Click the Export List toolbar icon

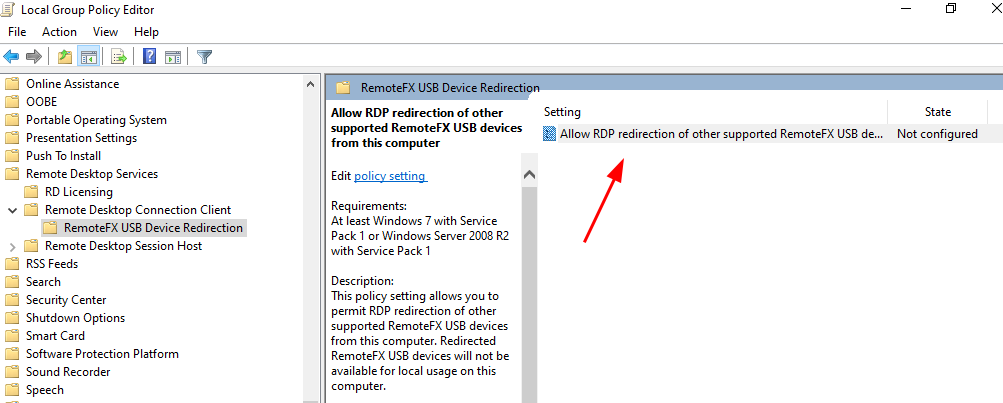(x=119, y=56)
